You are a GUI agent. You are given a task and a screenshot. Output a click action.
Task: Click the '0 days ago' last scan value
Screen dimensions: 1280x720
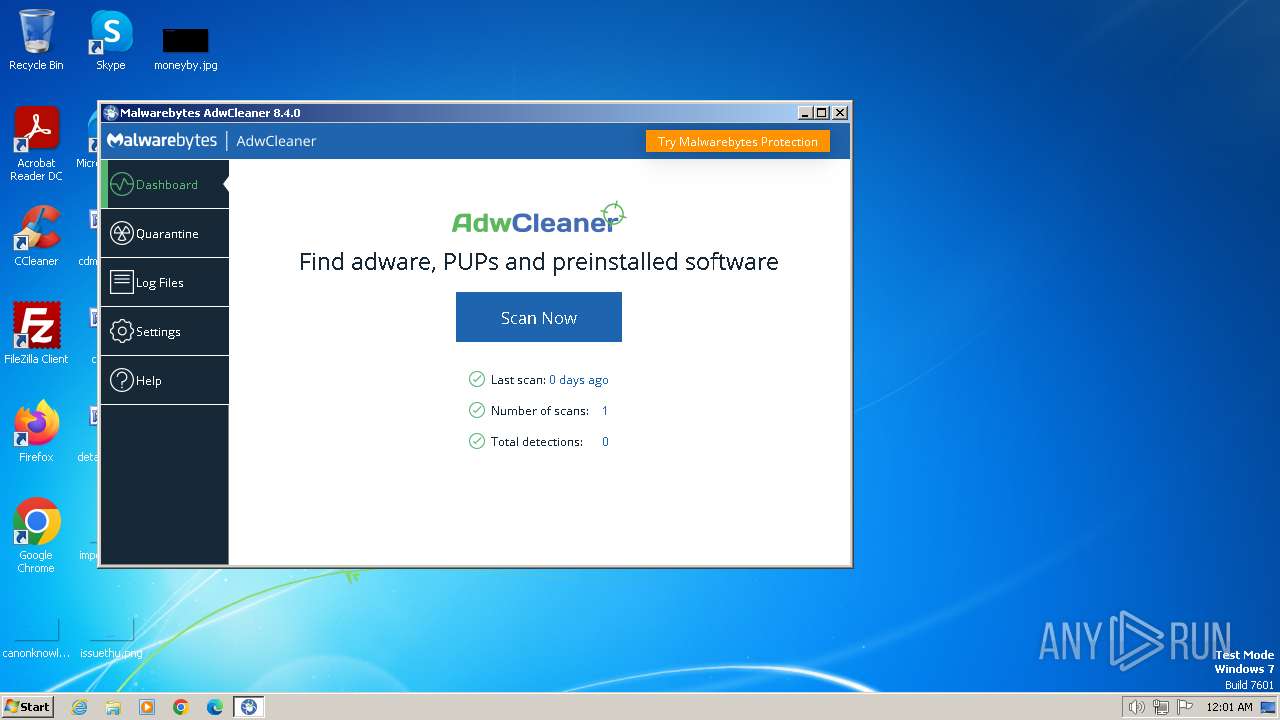[x=579, y=380]
